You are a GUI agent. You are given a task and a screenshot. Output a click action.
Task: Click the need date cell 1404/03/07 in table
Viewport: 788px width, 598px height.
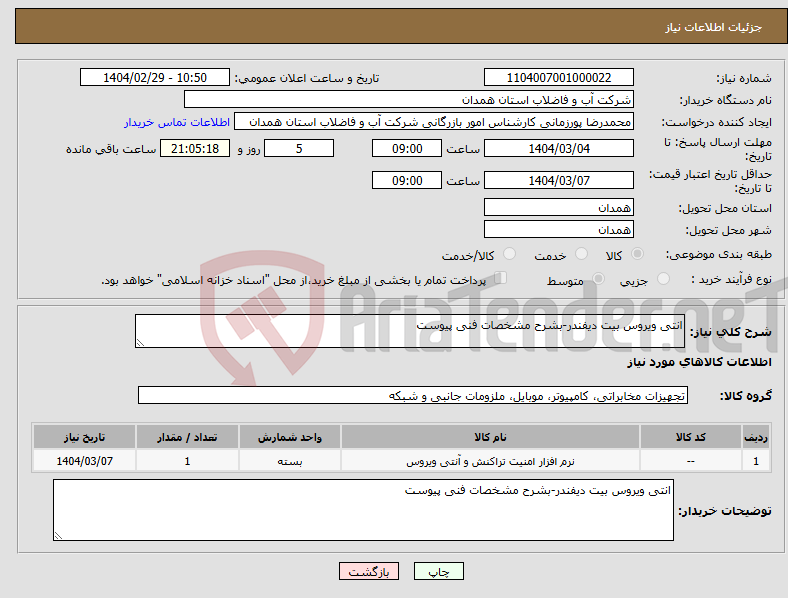click(84, 461)
